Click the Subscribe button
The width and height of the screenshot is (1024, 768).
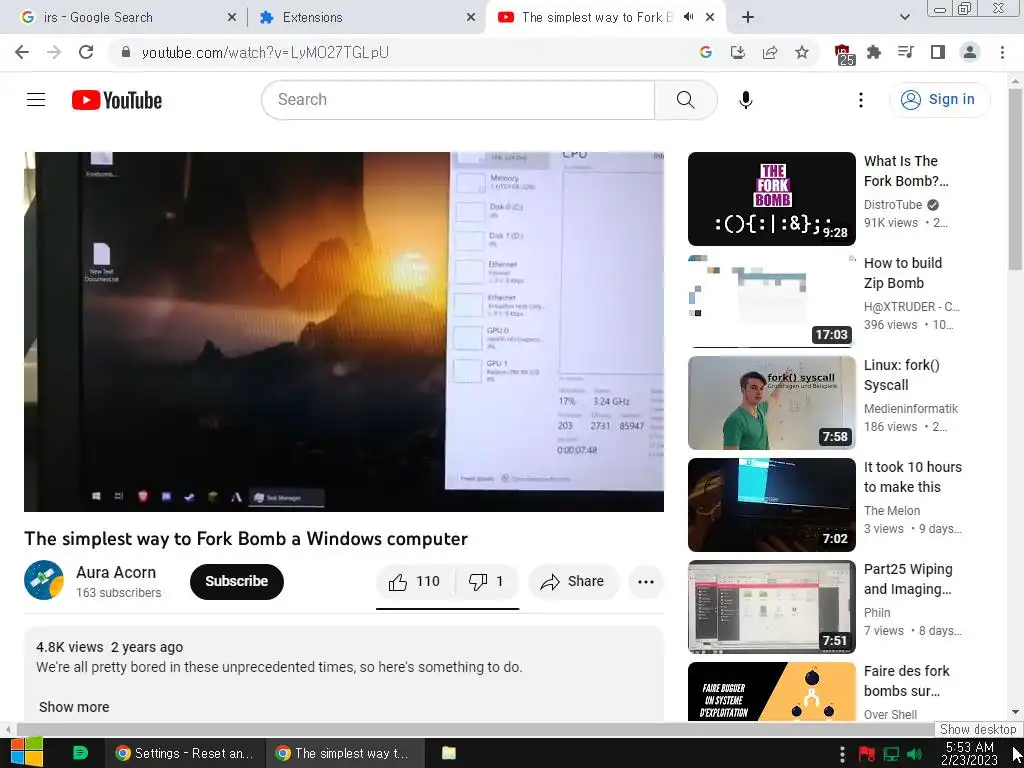click(236, 581)
